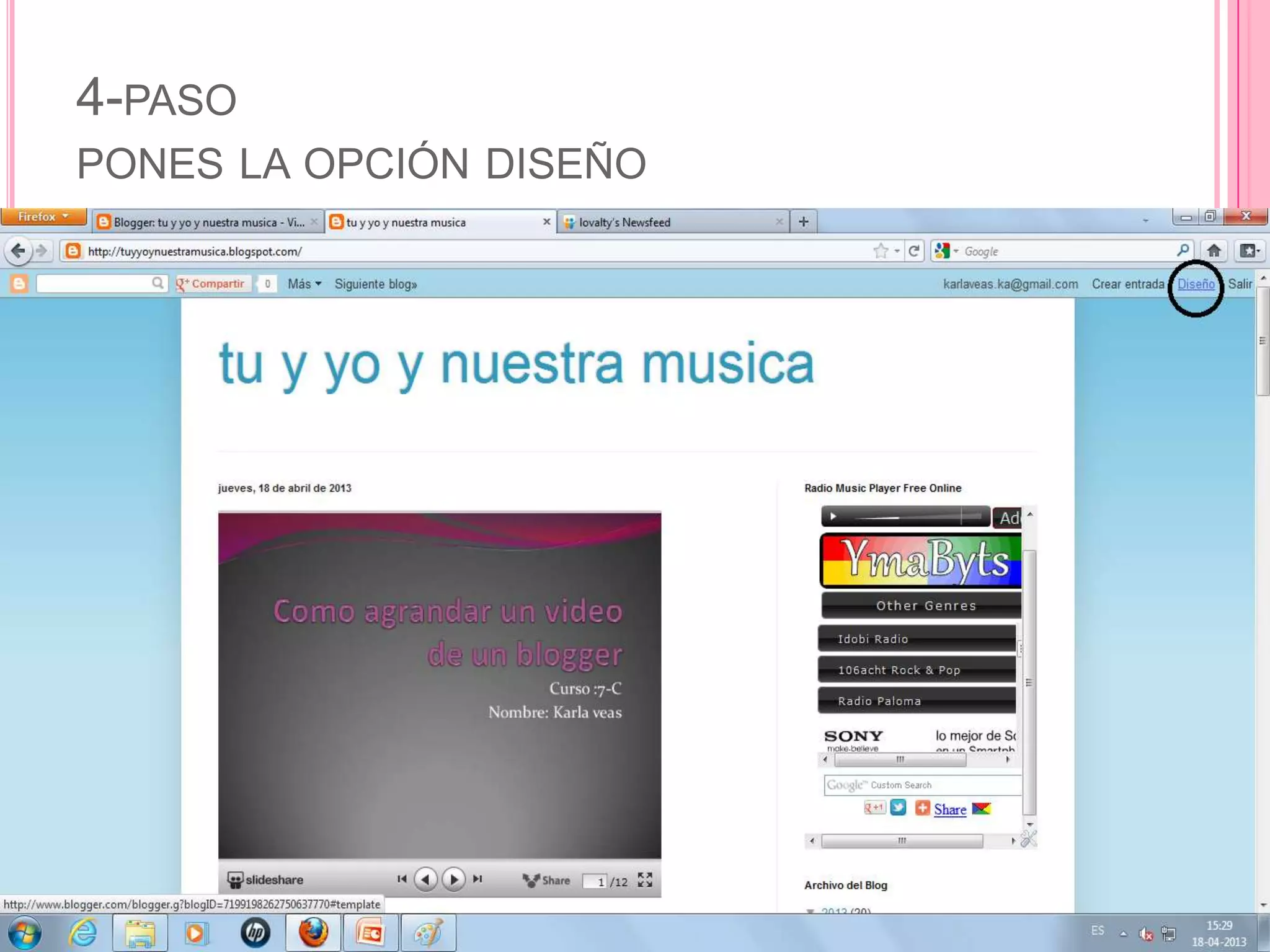Open Windows Media Player from taskbar
Viewport: 1270px width, 952px height.
[x=196, y=933]
